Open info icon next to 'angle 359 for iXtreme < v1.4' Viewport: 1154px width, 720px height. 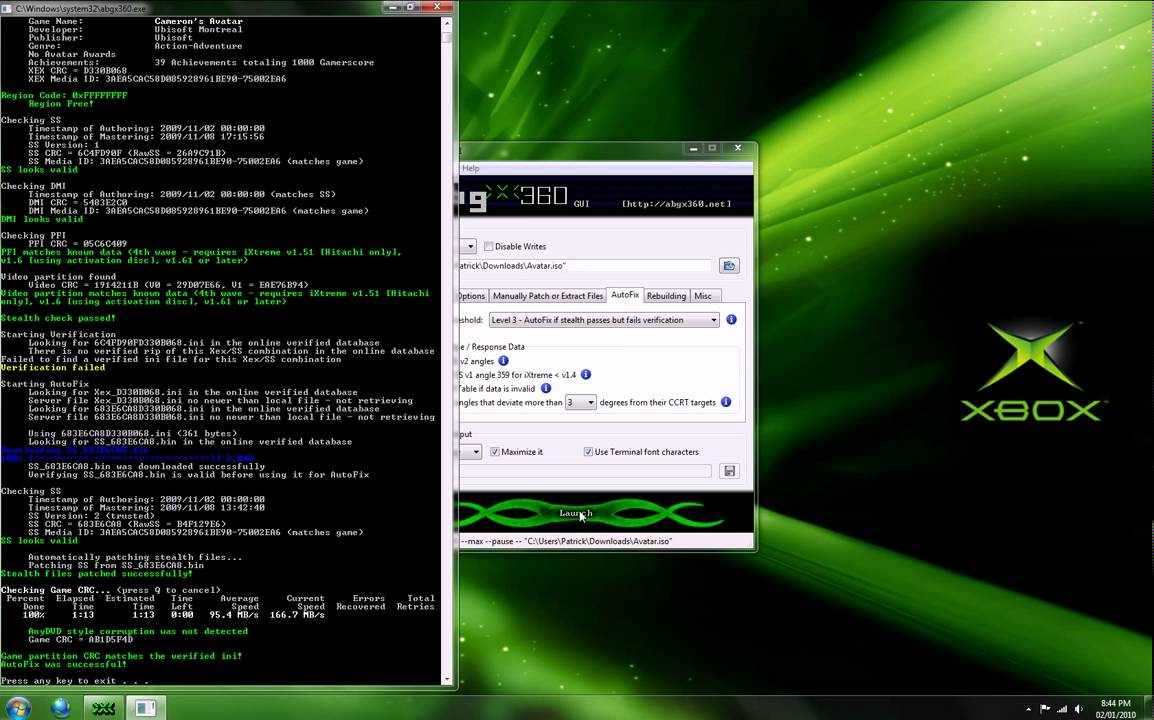point(586,374)
